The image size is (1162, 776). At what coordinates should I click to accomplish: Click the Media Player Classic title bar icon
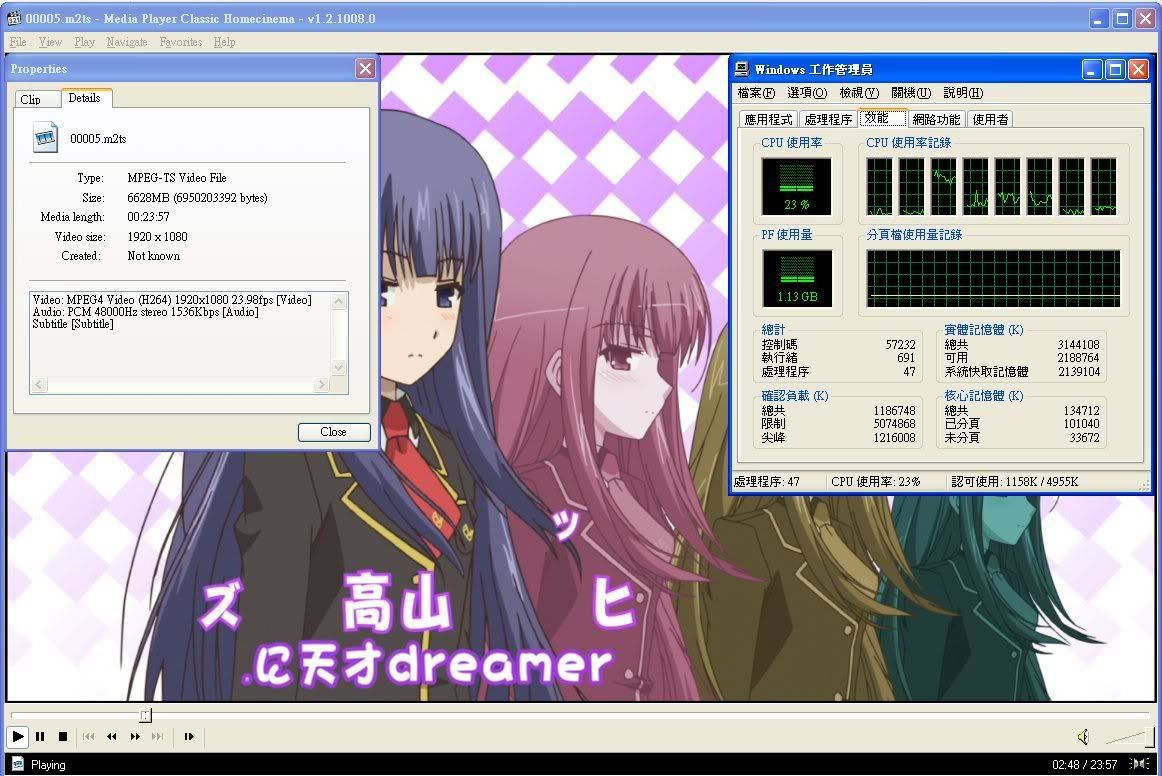click(x=14, y=18)
